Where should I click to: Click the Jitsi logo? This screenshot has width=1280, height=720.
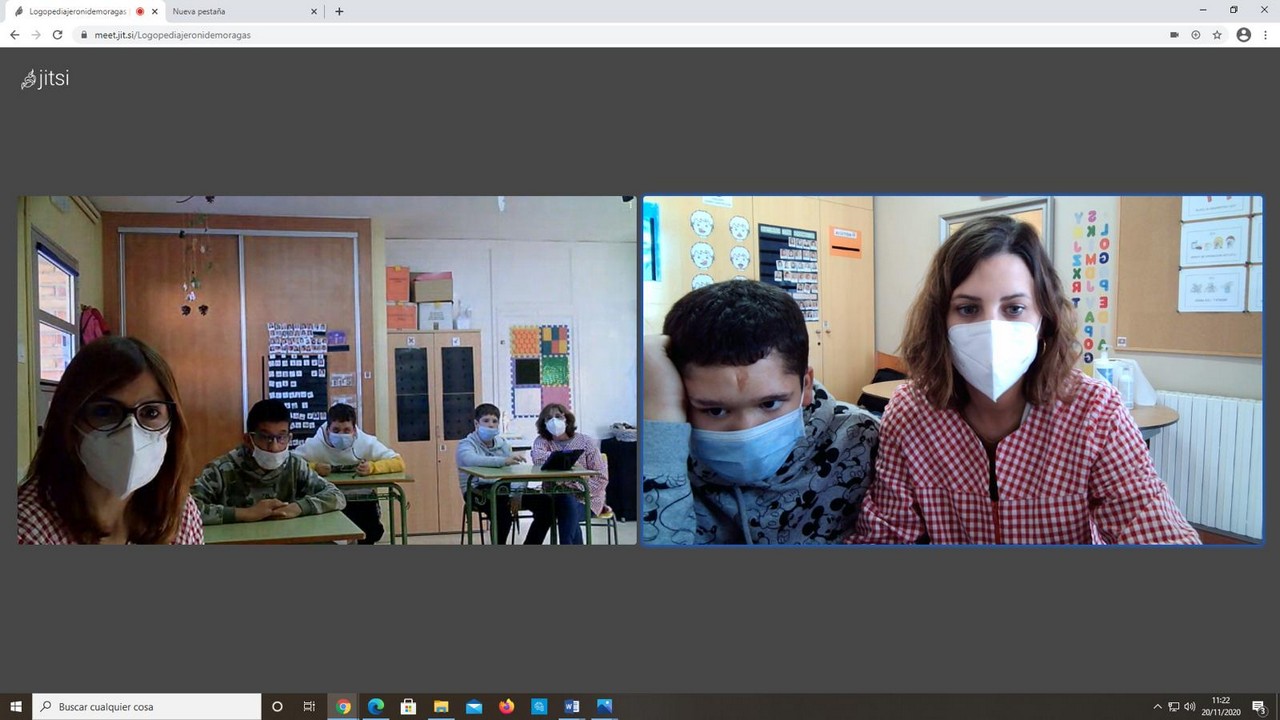tap(45, 79)
